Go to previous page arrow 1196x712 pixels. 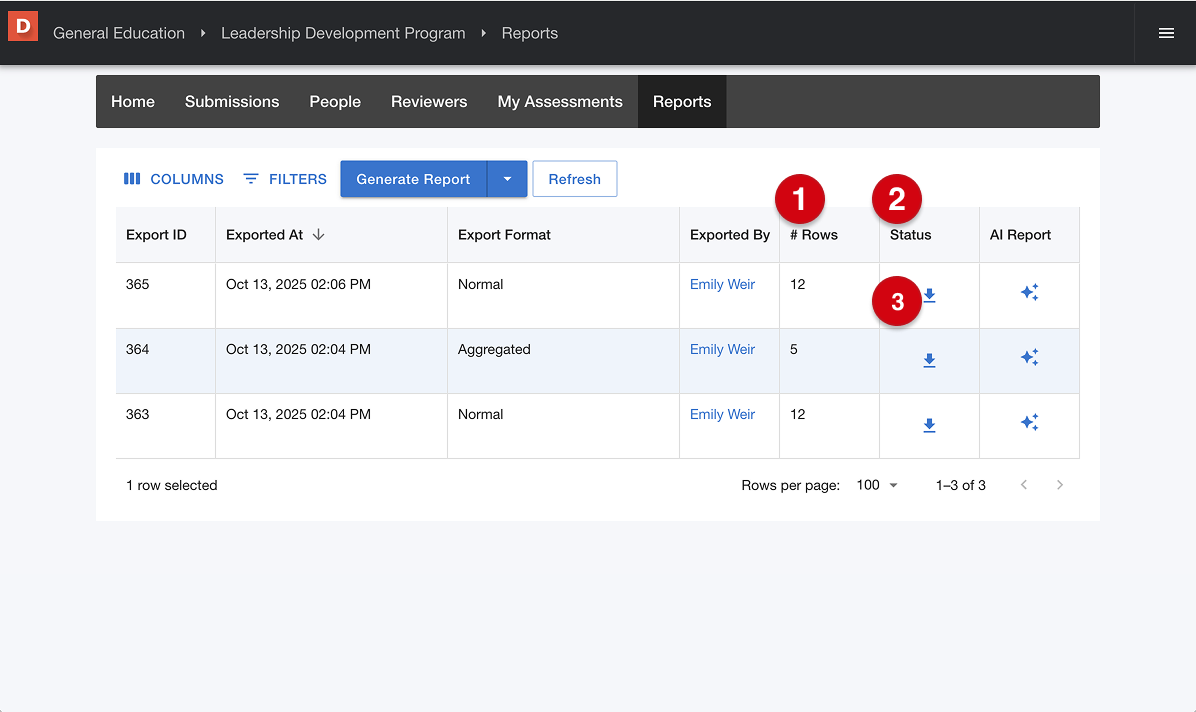[1024, 485]
